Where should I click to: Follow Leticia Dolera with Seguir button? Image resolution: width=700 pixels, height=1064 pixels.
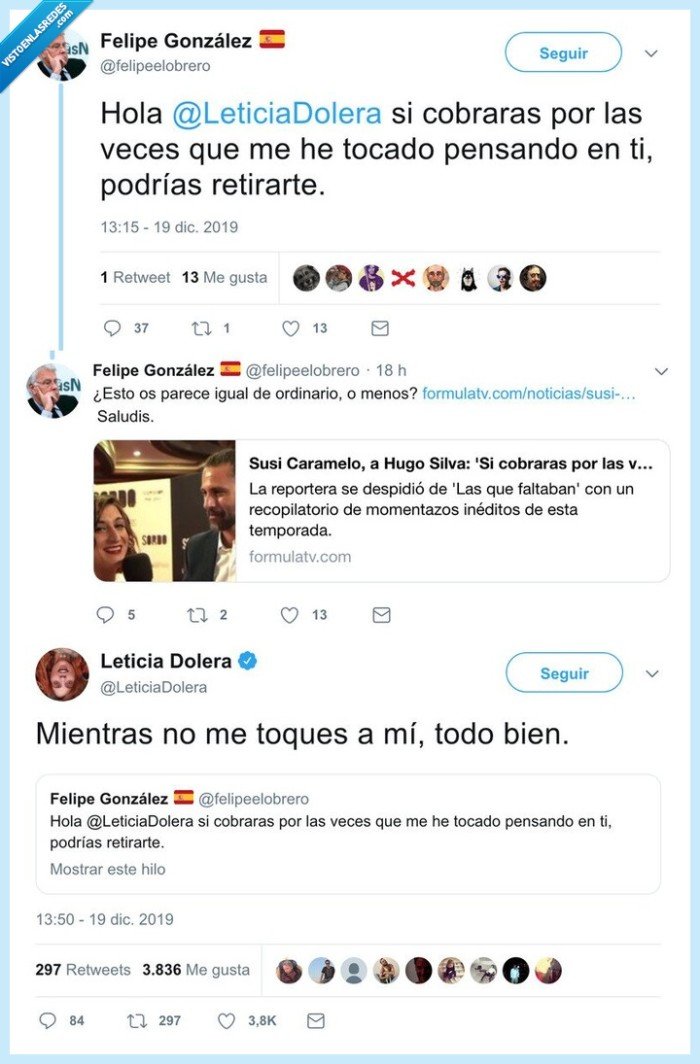(564, 674)
